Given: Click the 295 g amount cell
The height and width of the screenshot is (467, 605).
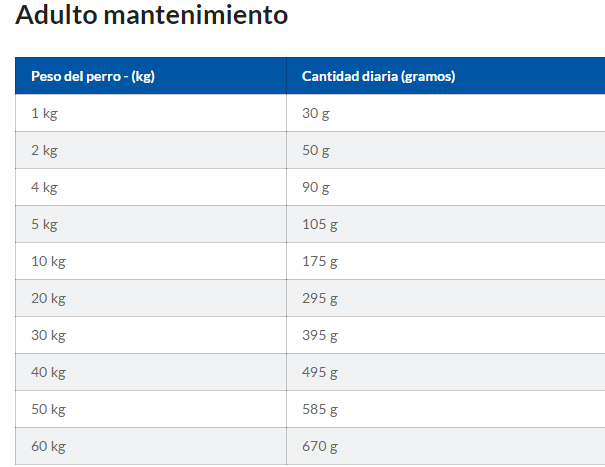Looking at the screenshot, I should tap(319, 298).
